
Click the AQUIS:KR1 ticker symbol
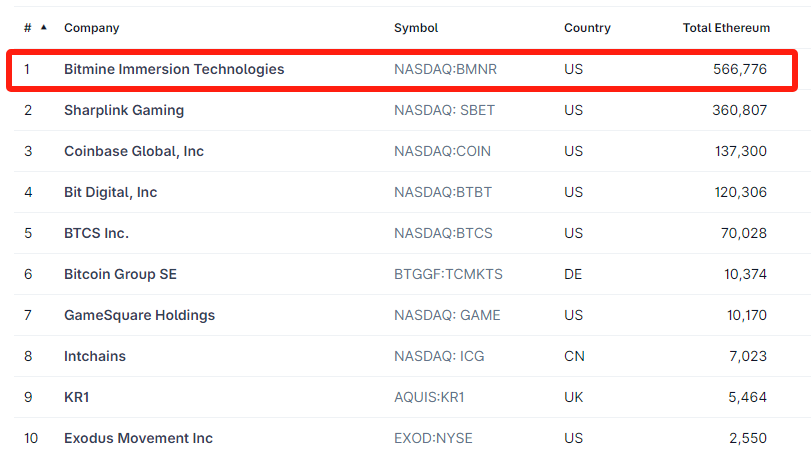point(430,397)
